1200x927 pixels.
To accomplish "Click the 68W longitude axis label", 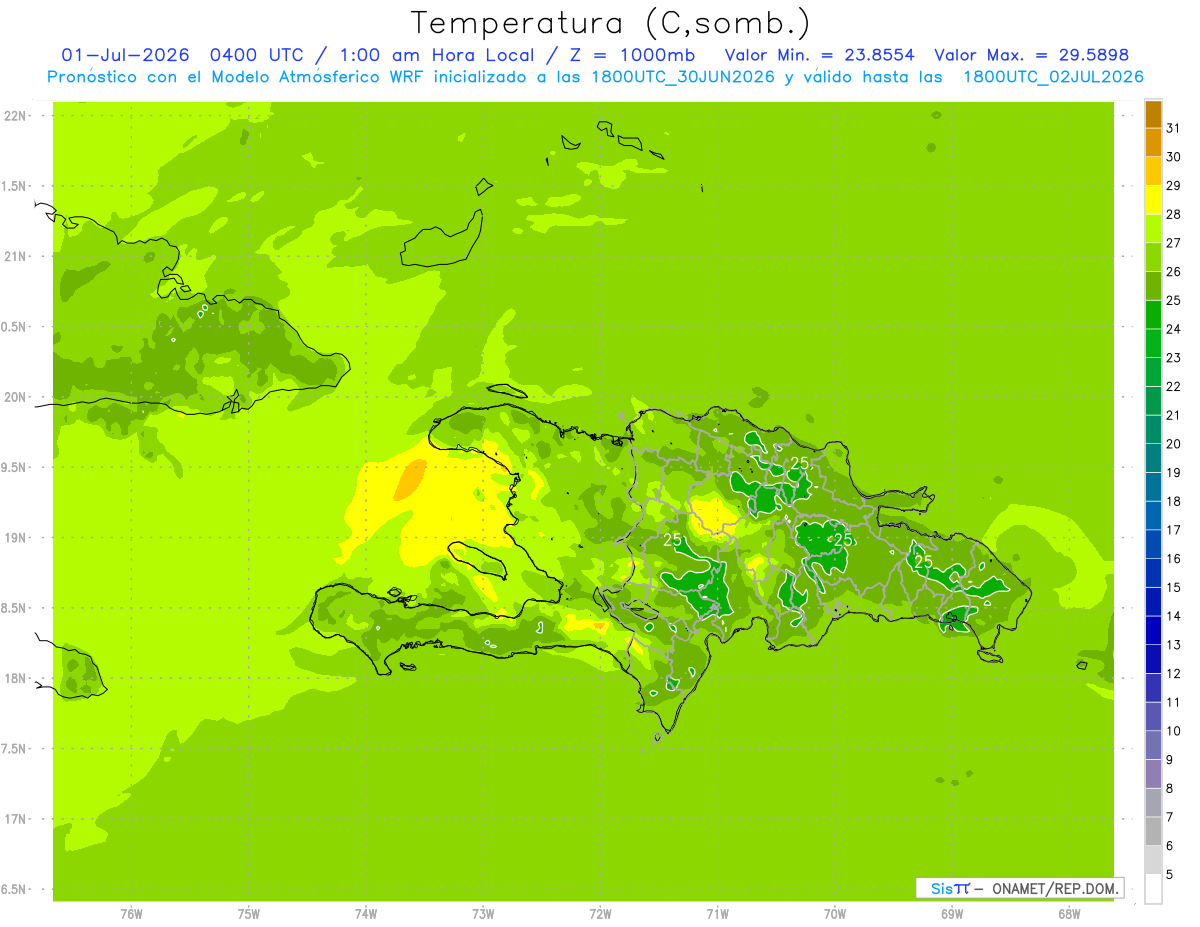I will point(1069,914).
